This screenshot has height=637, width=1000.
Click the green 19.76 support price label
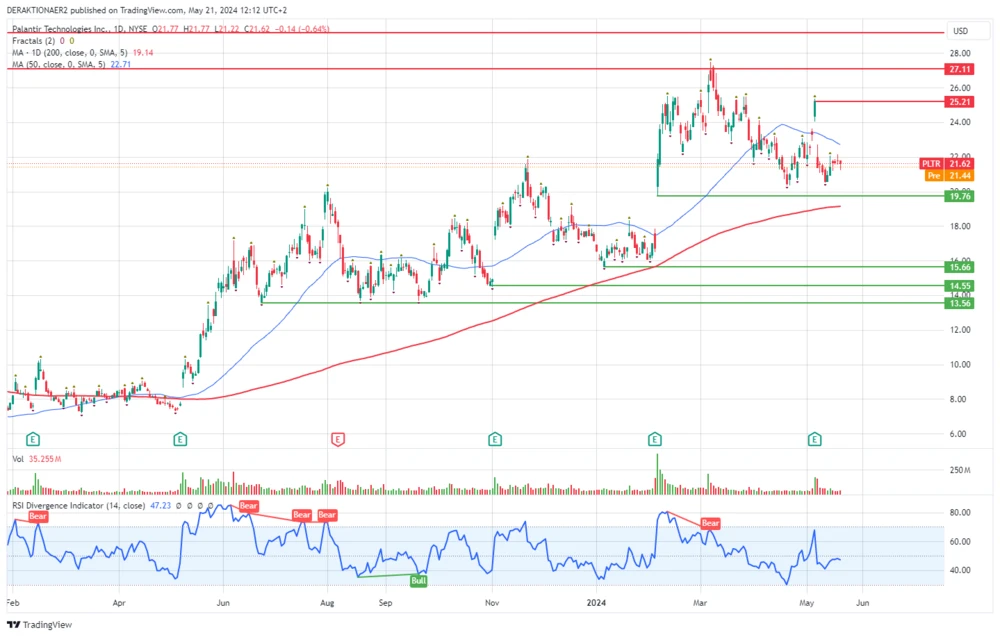[958, 197]
